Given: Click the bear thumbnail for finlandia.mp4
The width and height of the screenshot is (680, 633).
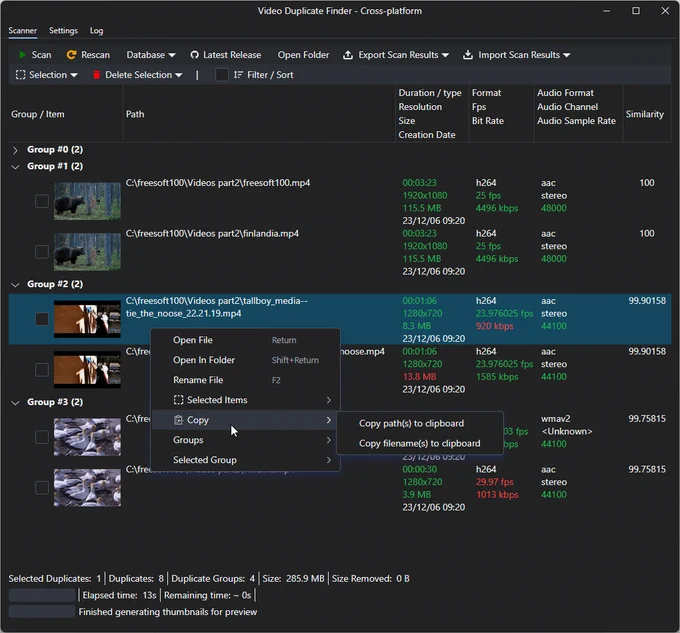Looking at the screenshot, I should (87, 252).
